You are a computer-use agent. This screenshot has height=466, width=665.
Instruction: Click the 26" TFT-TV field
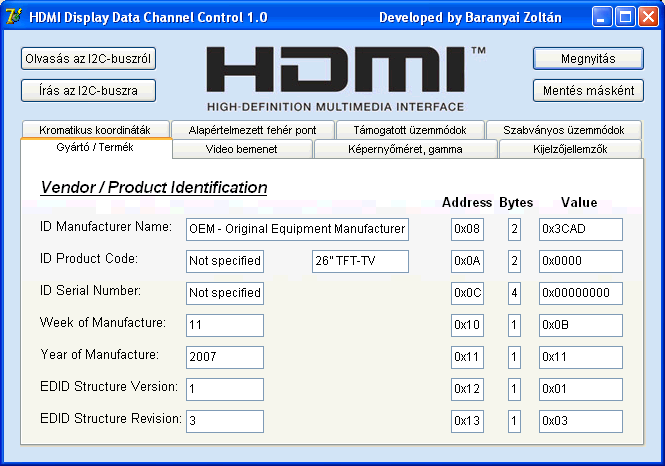[360, 261]
